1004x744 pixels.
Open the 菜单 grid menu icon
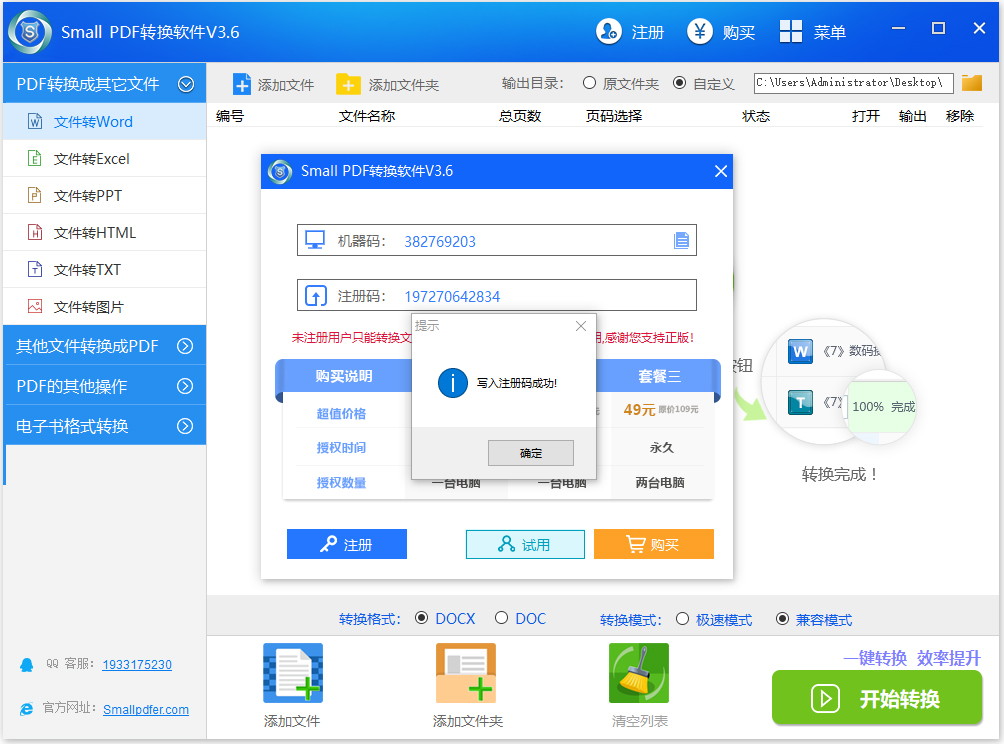click(791, 31)
